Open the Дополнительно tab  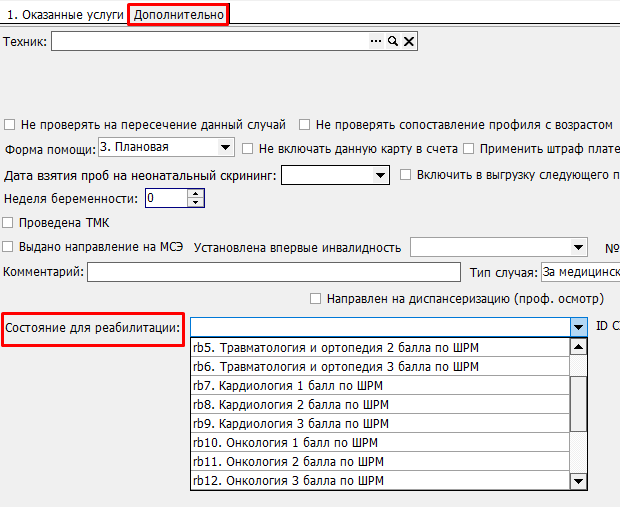pyautogui.click(x=179, y=15)
